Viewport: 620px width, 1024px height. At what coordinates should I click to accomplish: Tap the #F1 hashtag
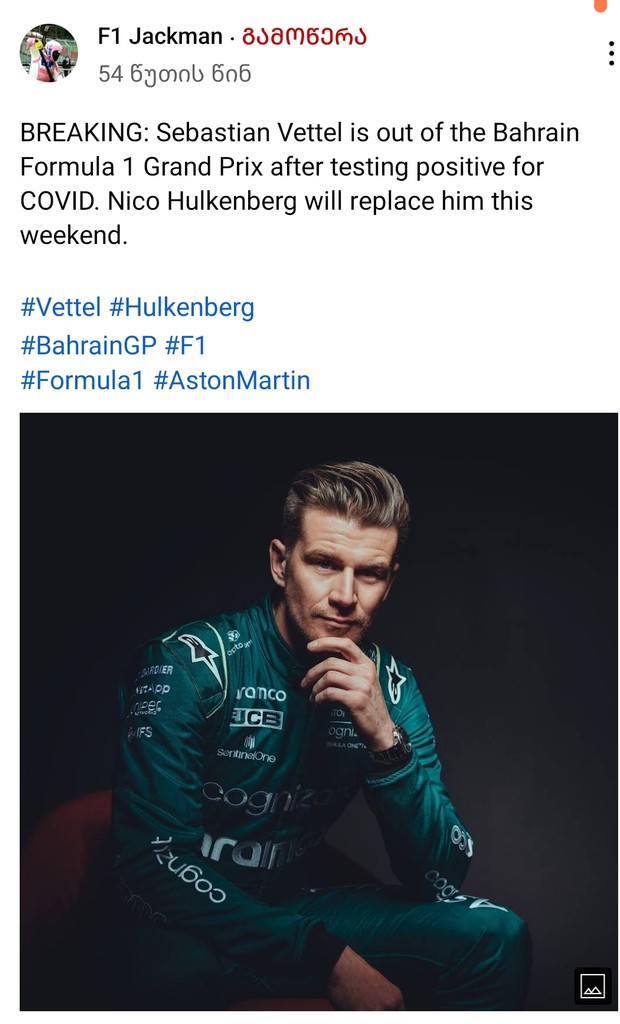(x=185, y=345)
